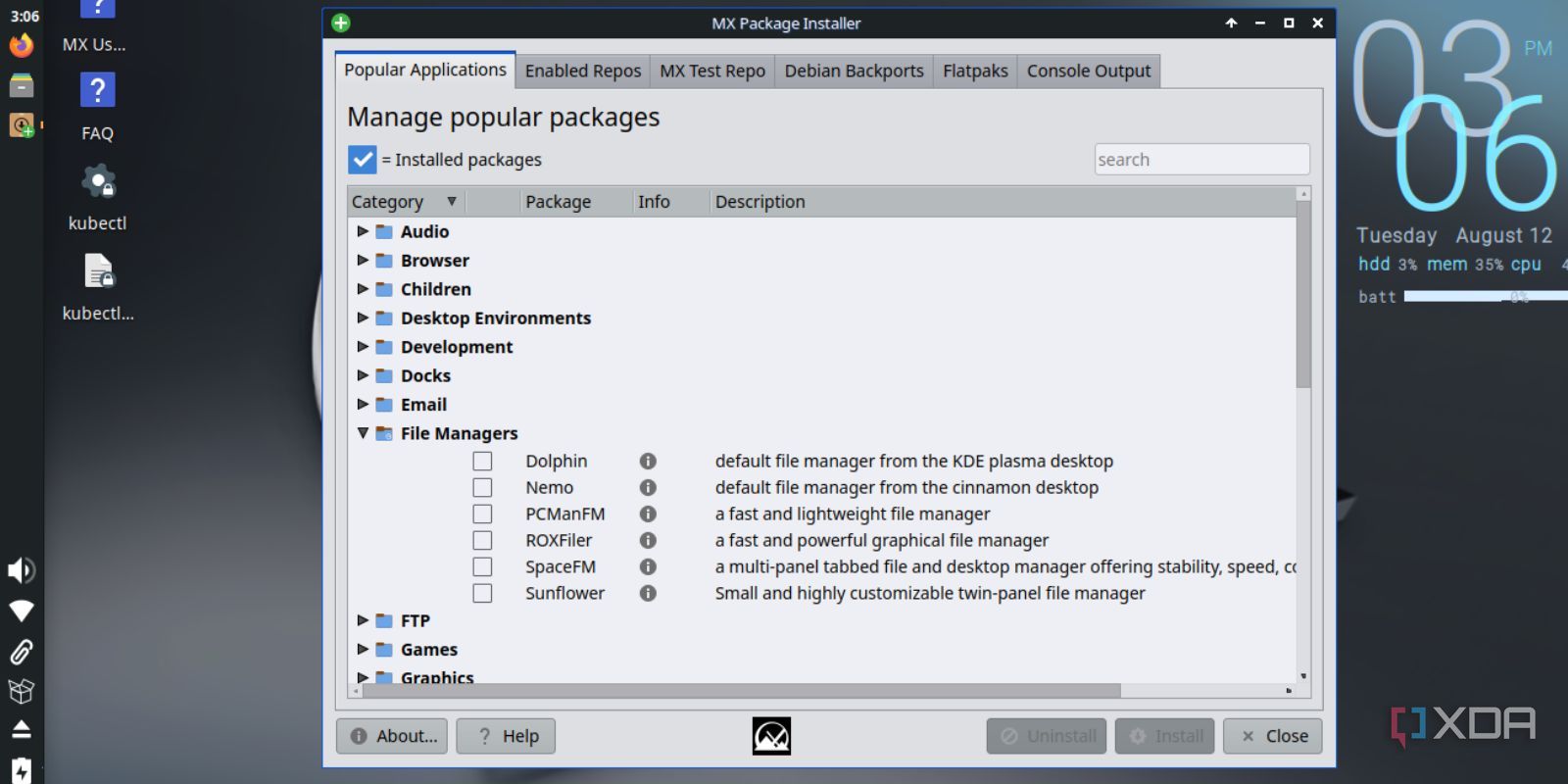Click the MX Linux logo icon

tap(771, 736)
